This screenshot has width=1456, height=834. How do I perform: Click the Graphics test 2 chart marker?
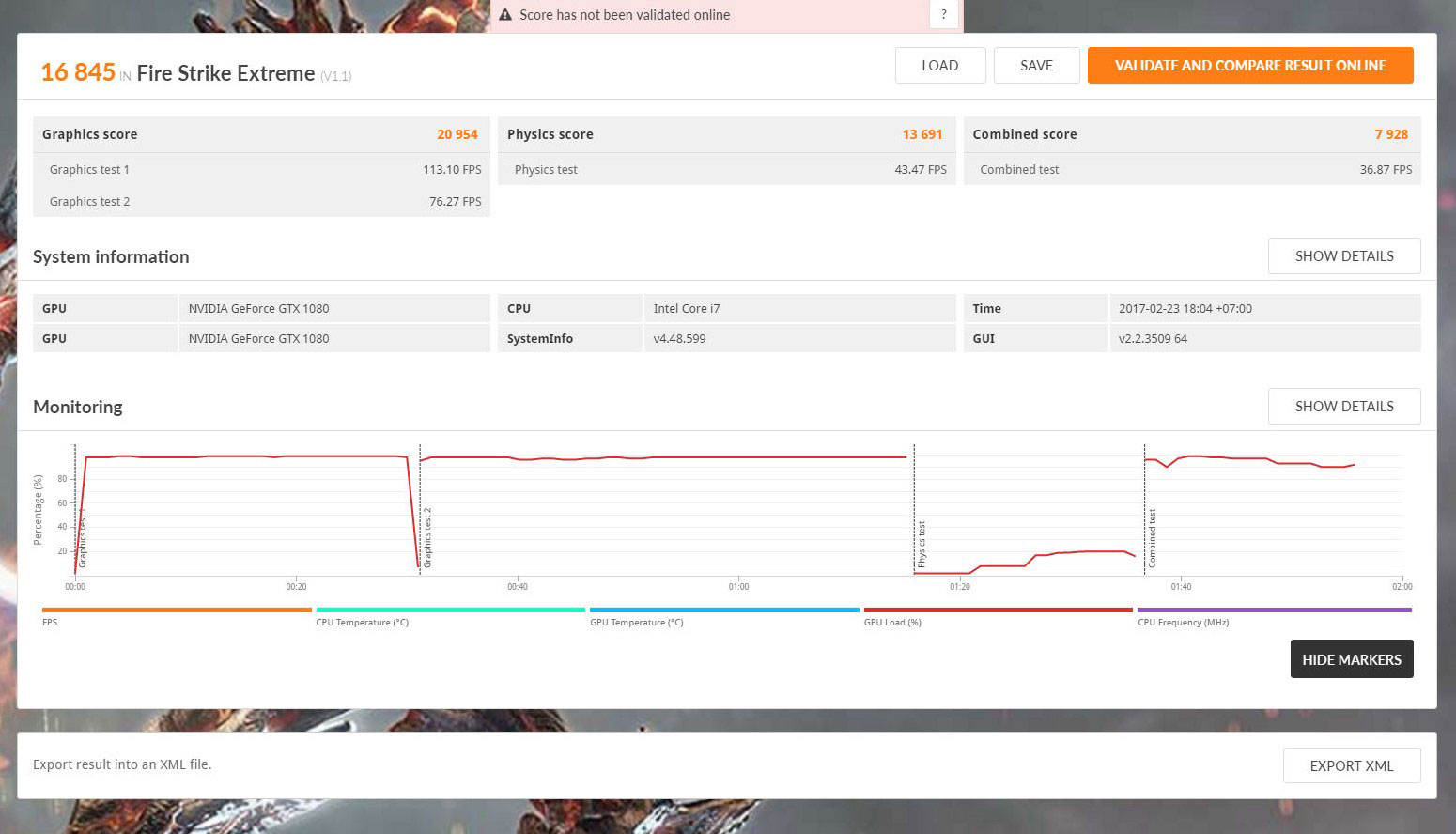pos(426,538)
